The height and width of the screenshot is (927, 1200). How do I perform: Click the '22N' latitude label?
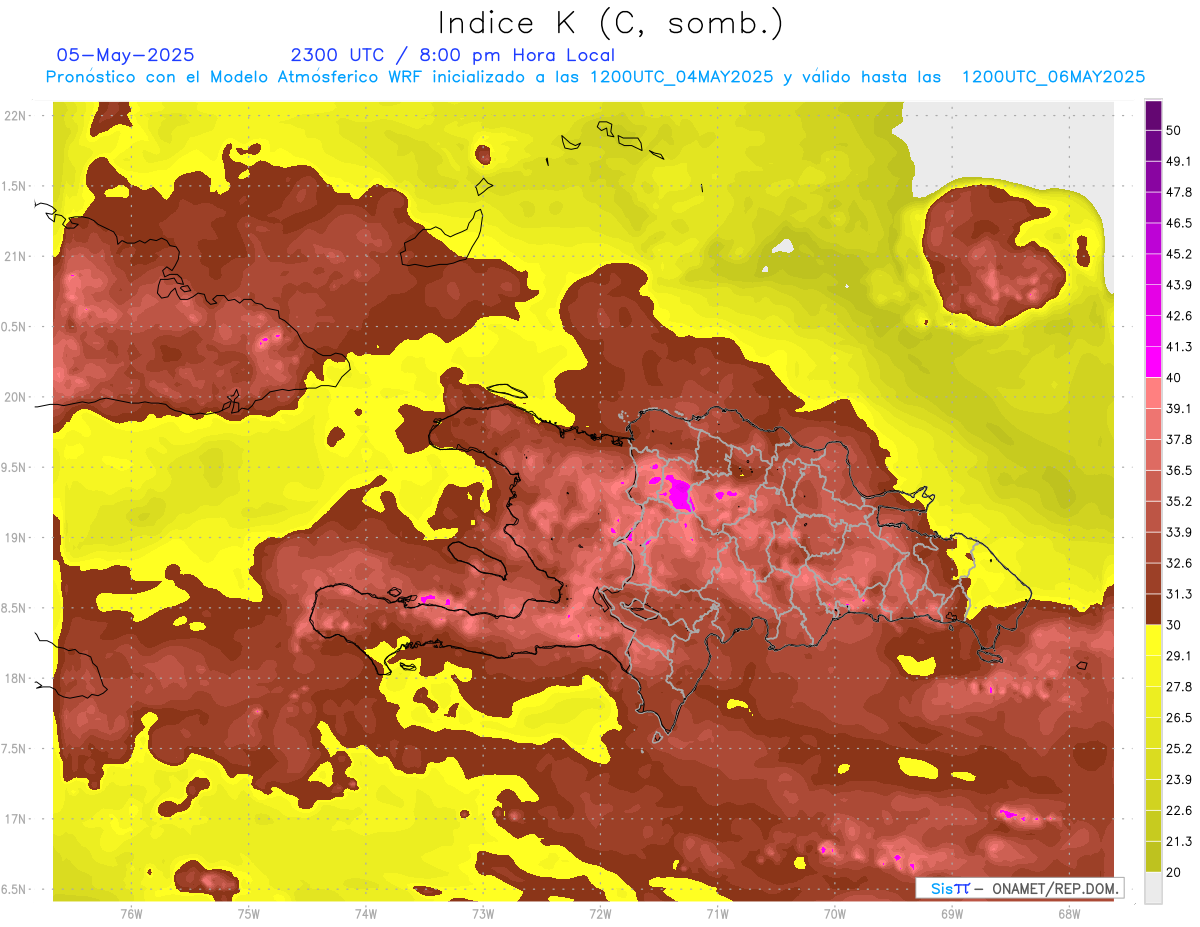point(15,116)
